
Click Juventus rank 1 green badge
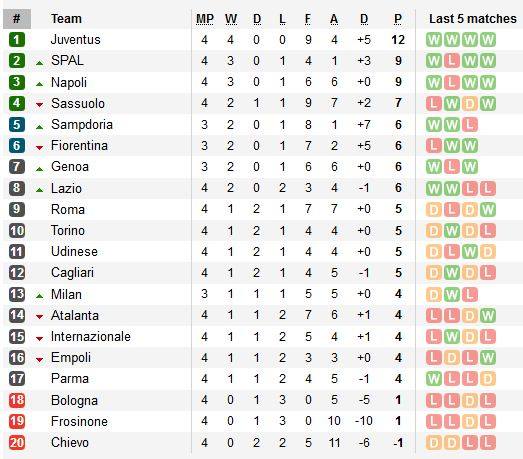(x=17, y=40)
